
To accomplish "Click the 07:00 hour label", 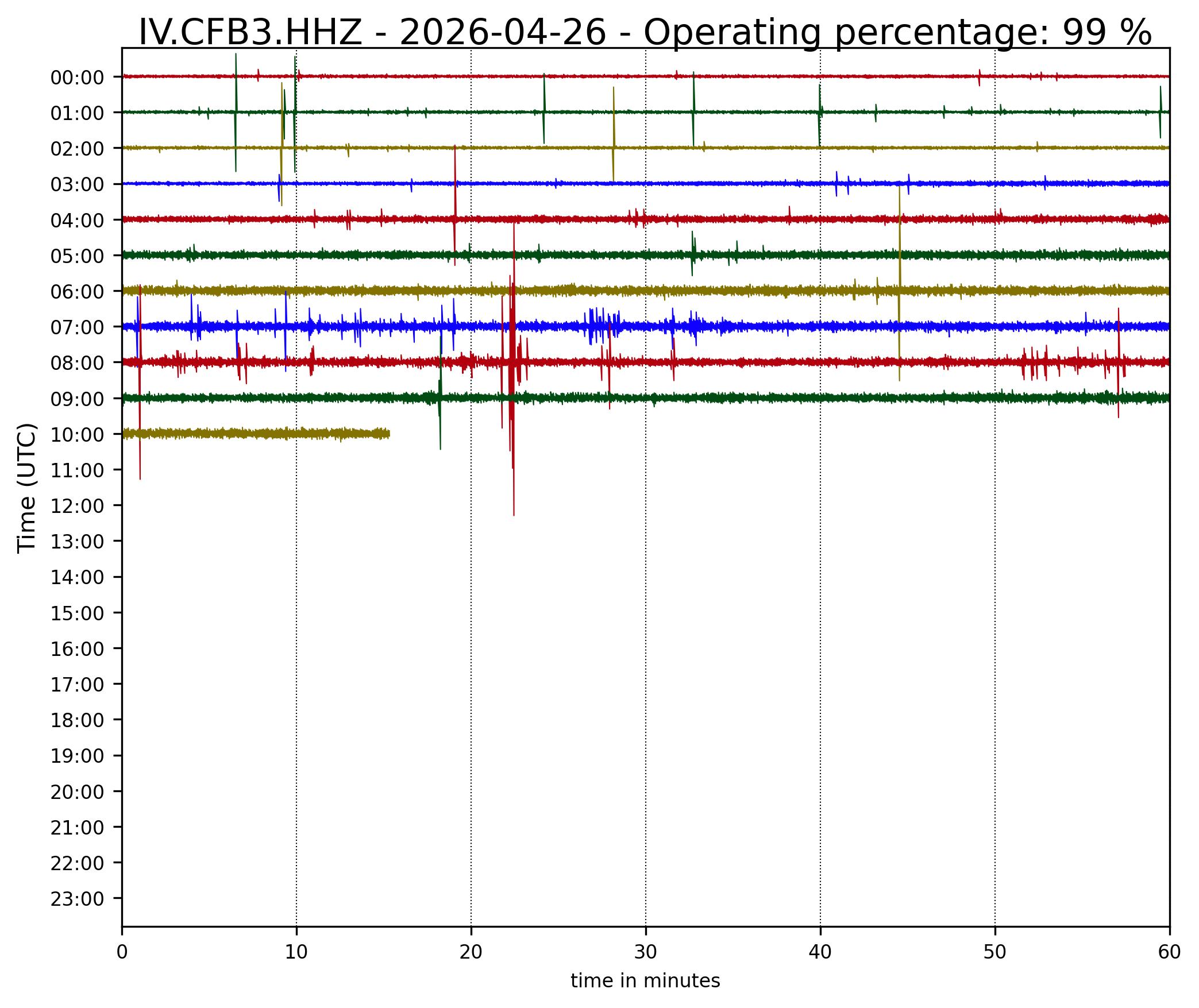I will (x=77, y=328).
